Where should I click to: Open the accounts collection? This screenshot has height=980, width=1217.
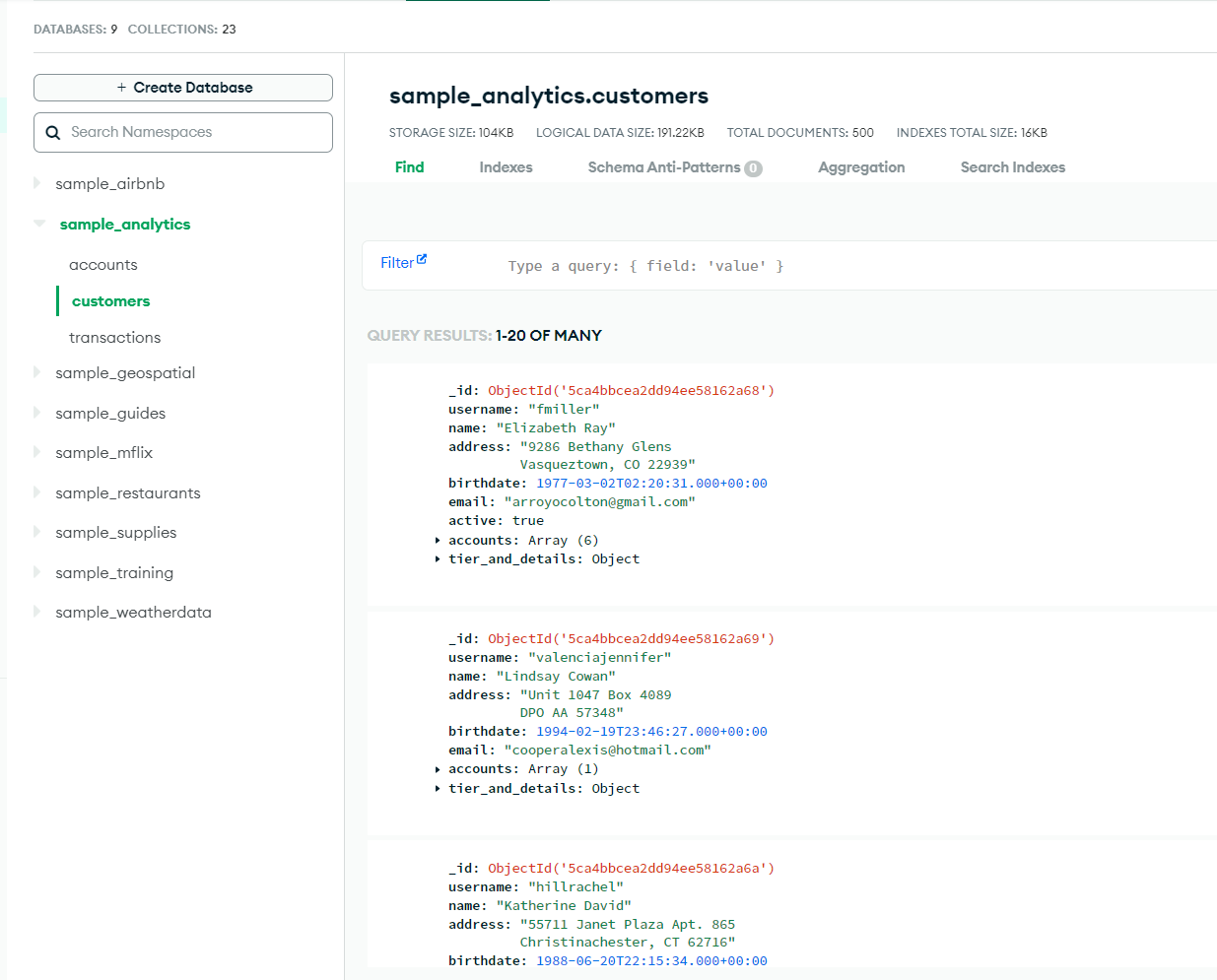coord(103,264)
